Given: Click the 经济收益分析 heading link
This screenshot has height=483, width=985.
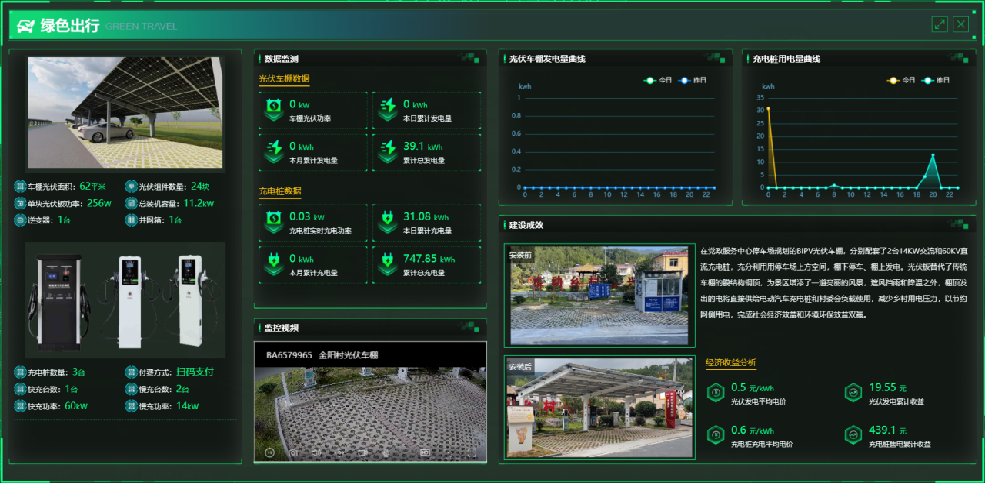Looking at the screenshot, I should (731, 362).
